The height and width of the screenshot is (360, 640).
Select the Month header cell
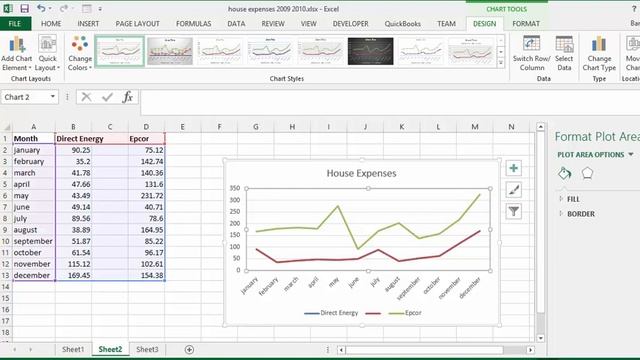tap(34, 138)
